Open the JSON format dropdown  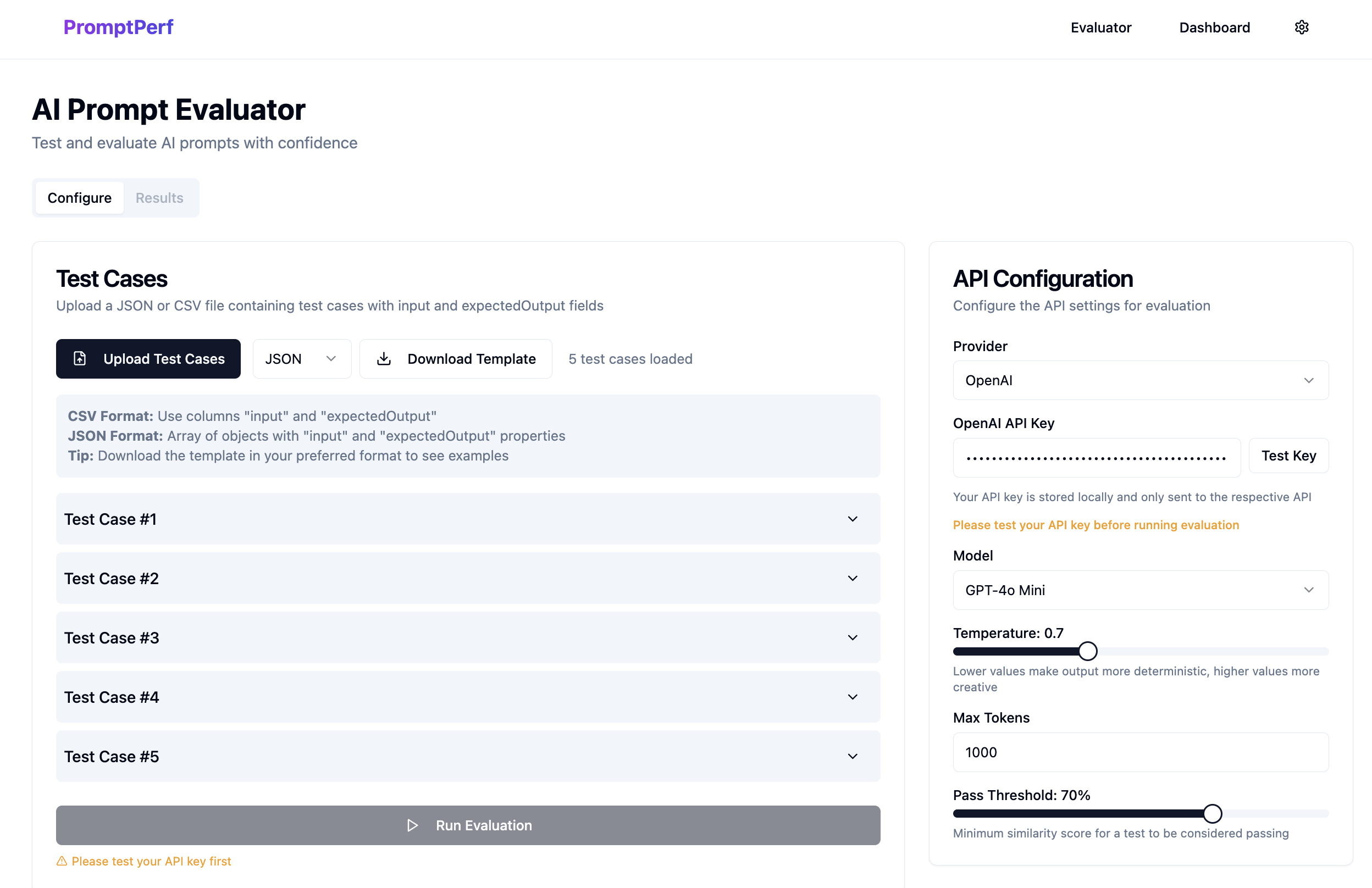301,358
